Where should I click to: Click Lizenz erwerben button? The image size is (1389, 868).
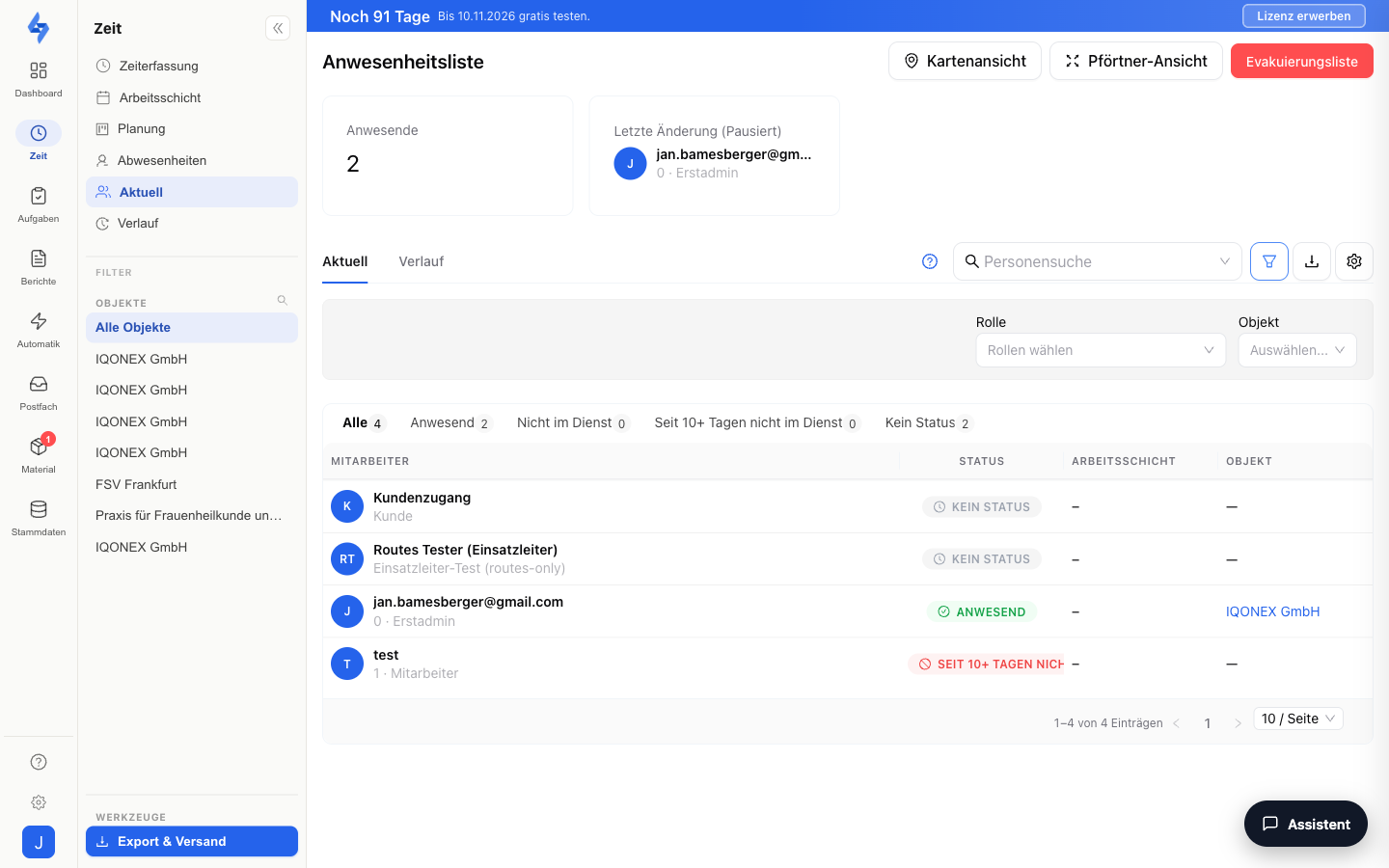[x=1304, y=15]
